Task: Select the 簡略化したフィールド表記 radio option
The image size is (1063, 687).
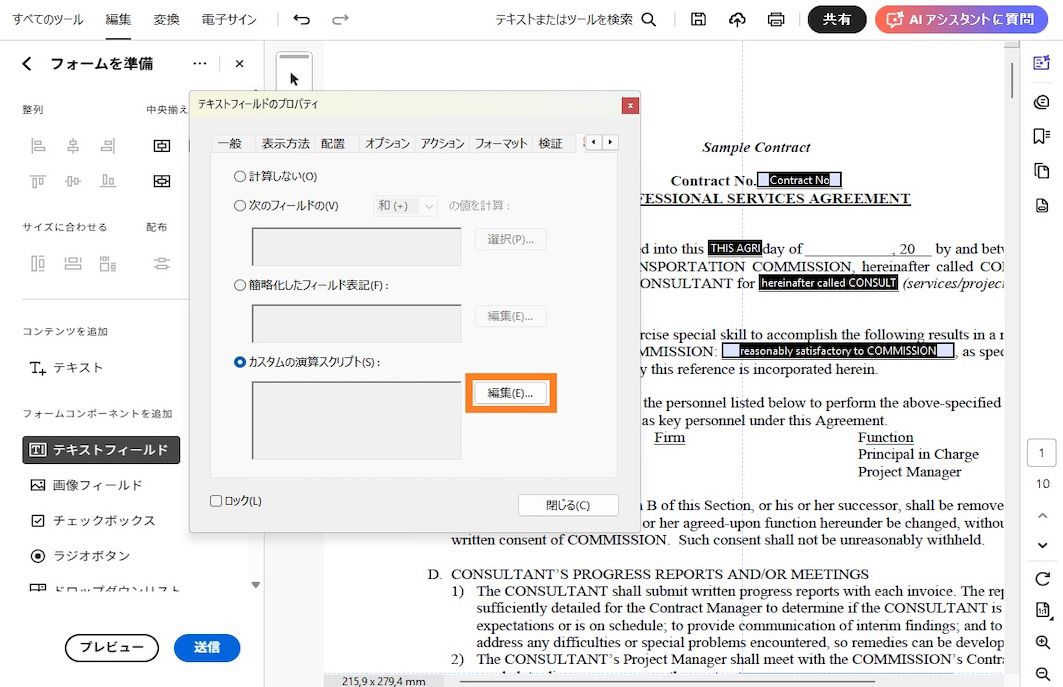Action: click(x=241, y=283)
